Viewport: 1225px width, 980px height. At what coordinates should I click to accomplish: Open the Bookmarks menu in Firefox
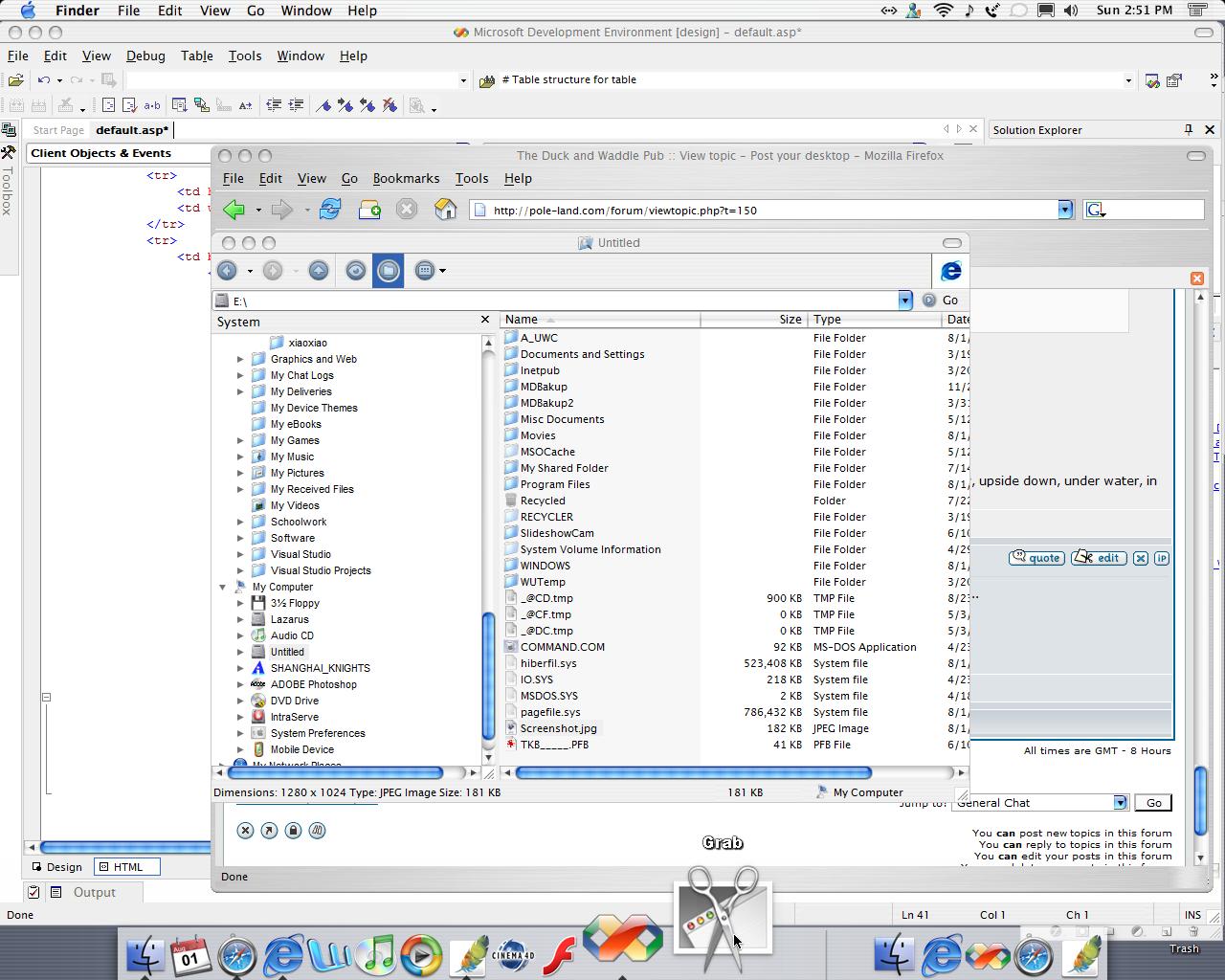click(406, 178)
